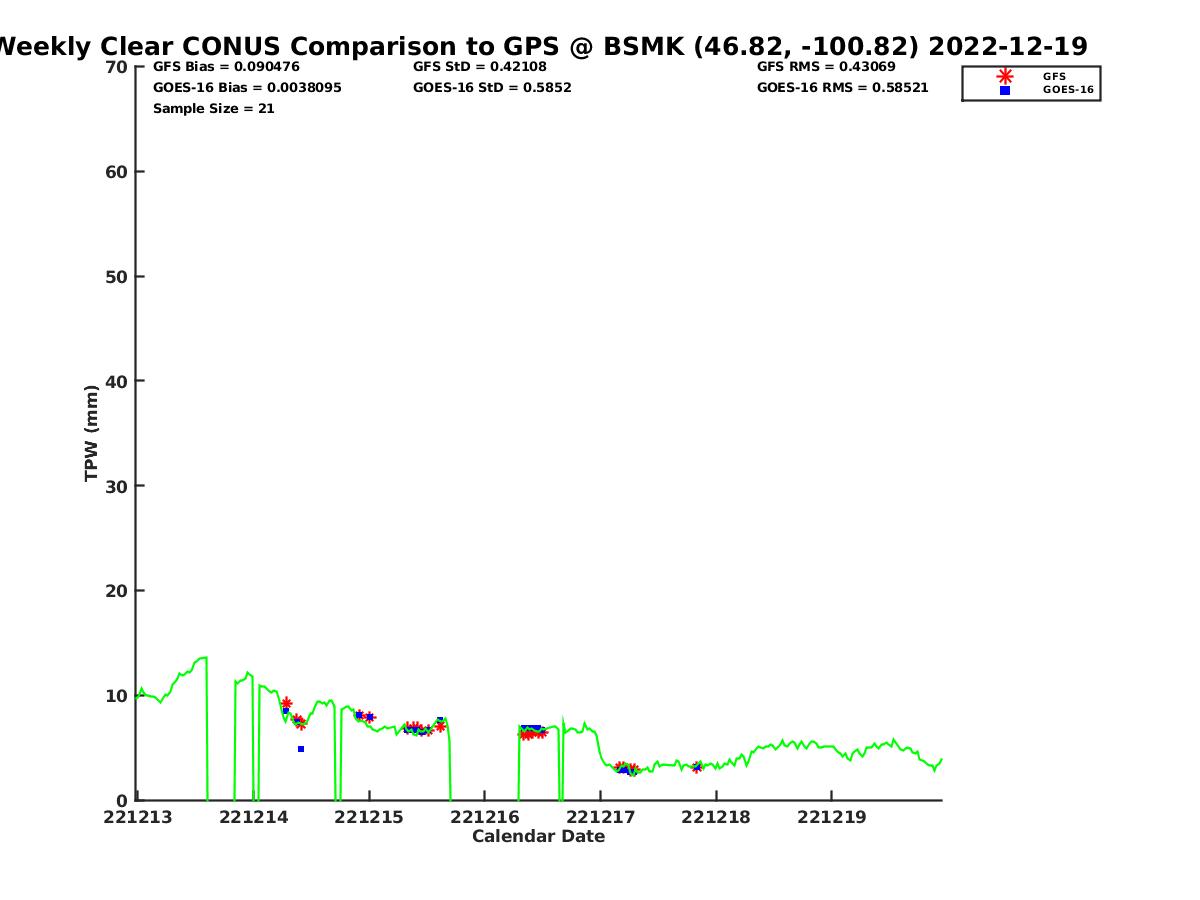Click the 221219 x-axis tick label
Viewport: 1200px width, 900px height.
pos(831,817)
